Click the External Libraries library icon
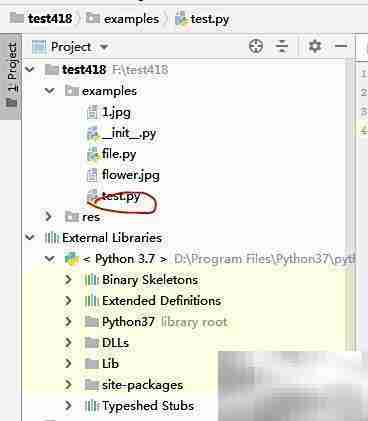 52,238
